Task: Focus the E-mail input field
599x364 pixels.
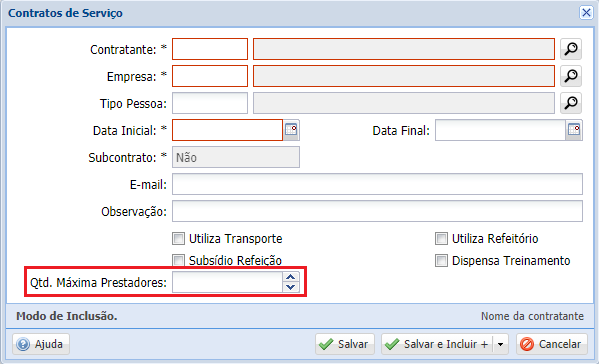Action: [x=377, y=184]
